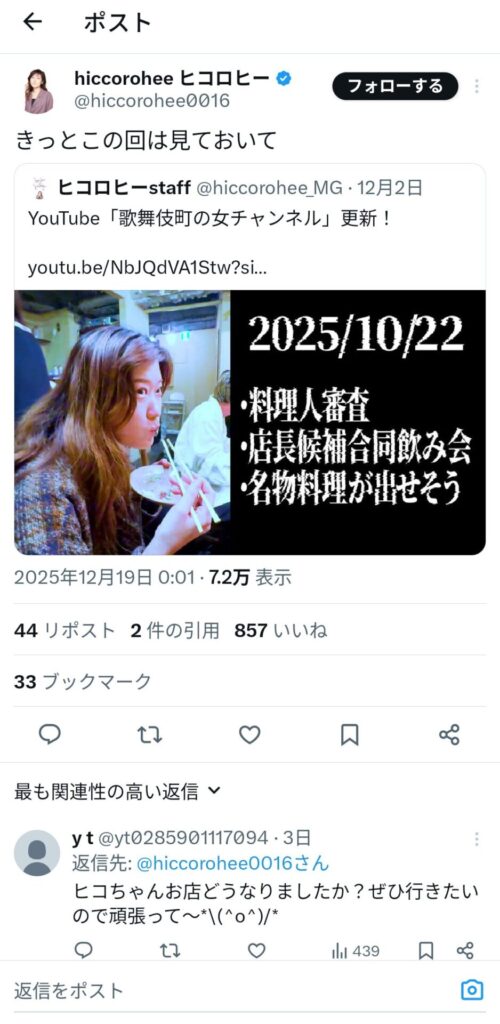The height and width of the screenshot is (1024, 500).
Task: Open hiccorohee's profile avatar picture
Action: 39,91
